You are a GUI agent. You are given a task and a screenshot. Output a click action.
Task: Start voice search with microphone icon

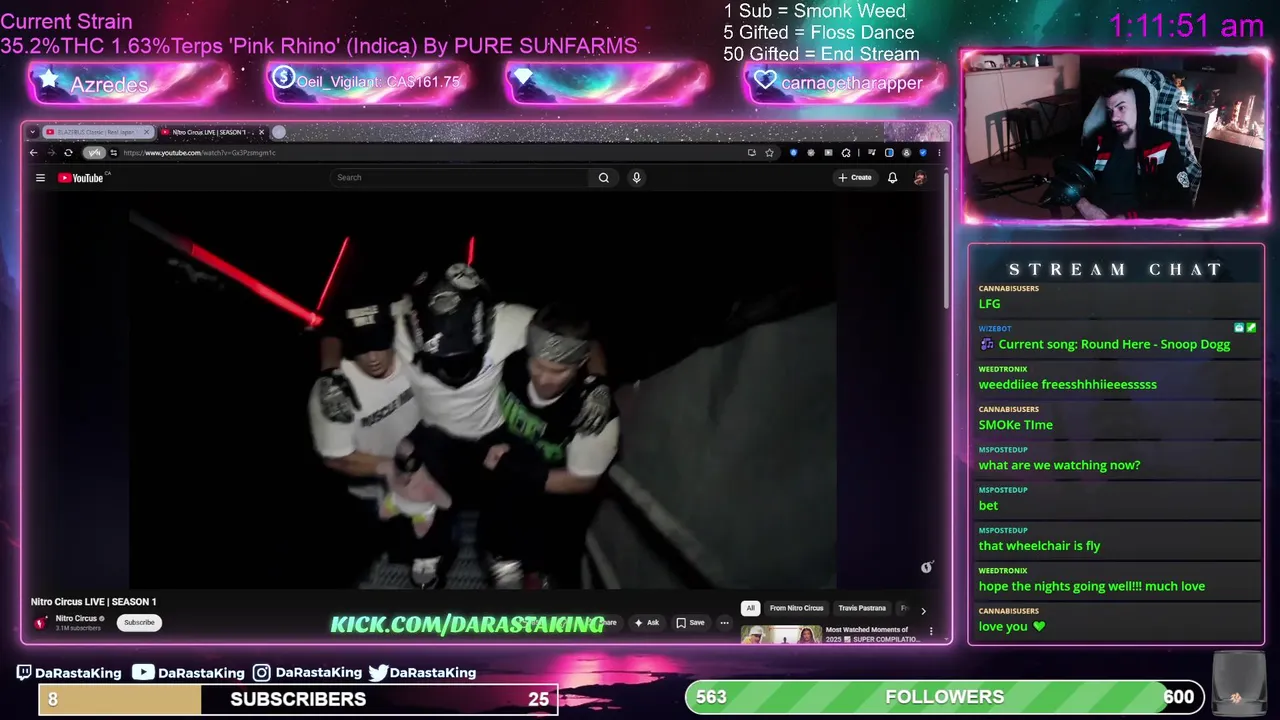[636, 177]
